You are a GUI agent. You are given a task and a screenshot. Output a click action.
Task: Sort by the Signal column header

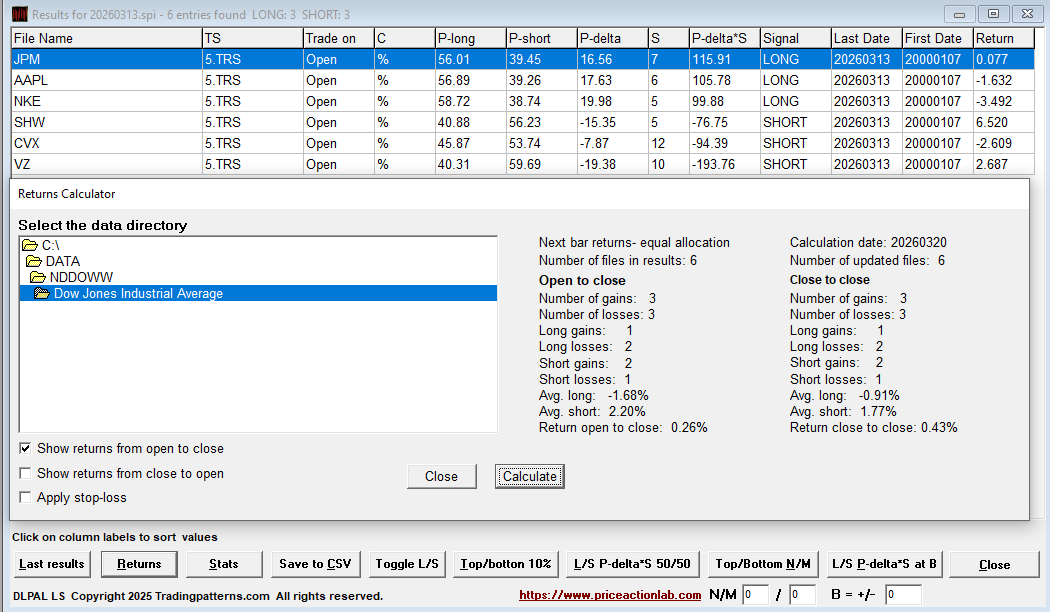(x=796, y=38)
